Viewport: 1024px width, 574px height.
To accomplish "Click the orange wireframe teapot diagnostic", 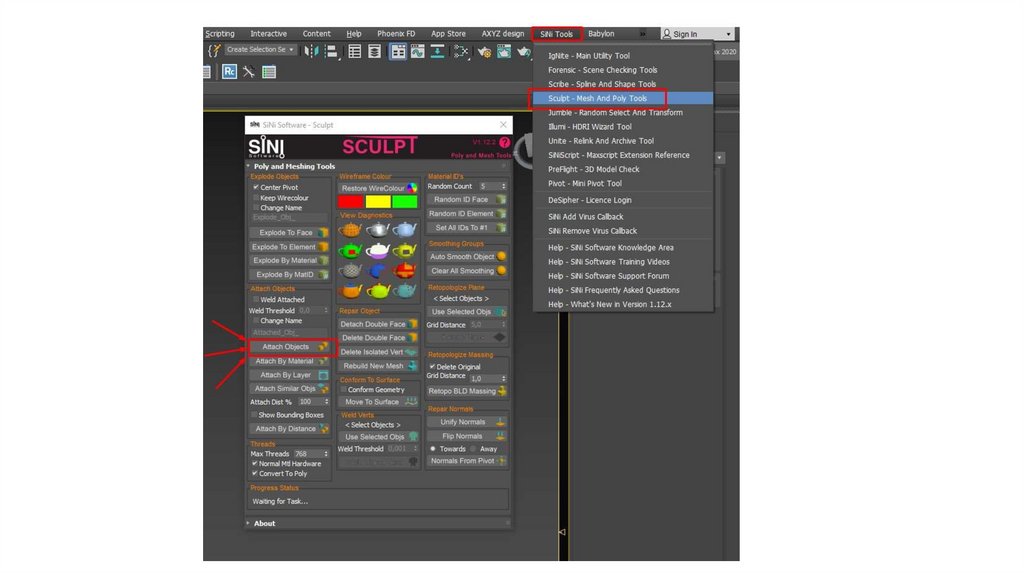I will coord(350,229).
